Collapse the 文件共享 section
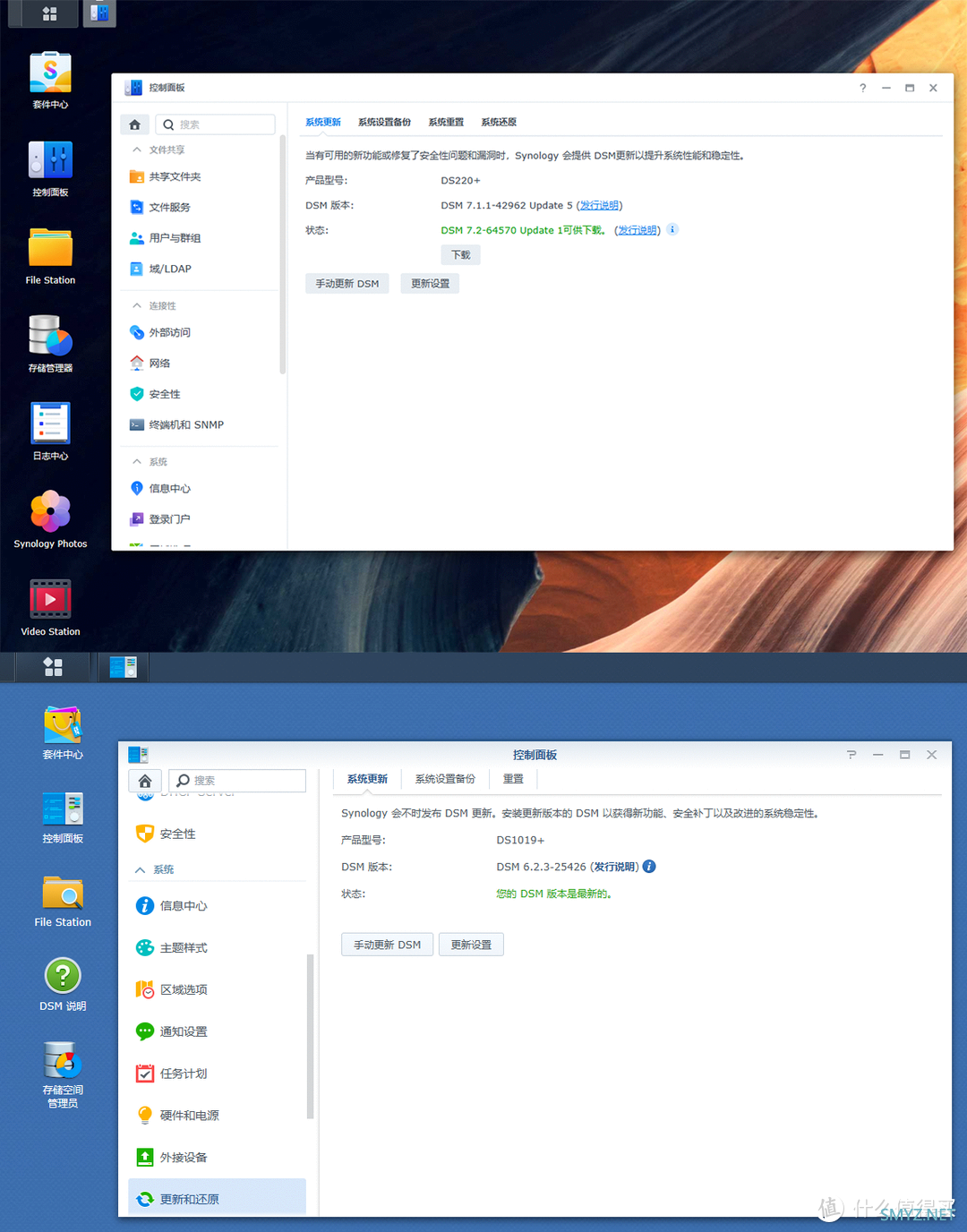The height and width of the screenshot is (1232, 967). pyautogui.click(x=136, y=150)
